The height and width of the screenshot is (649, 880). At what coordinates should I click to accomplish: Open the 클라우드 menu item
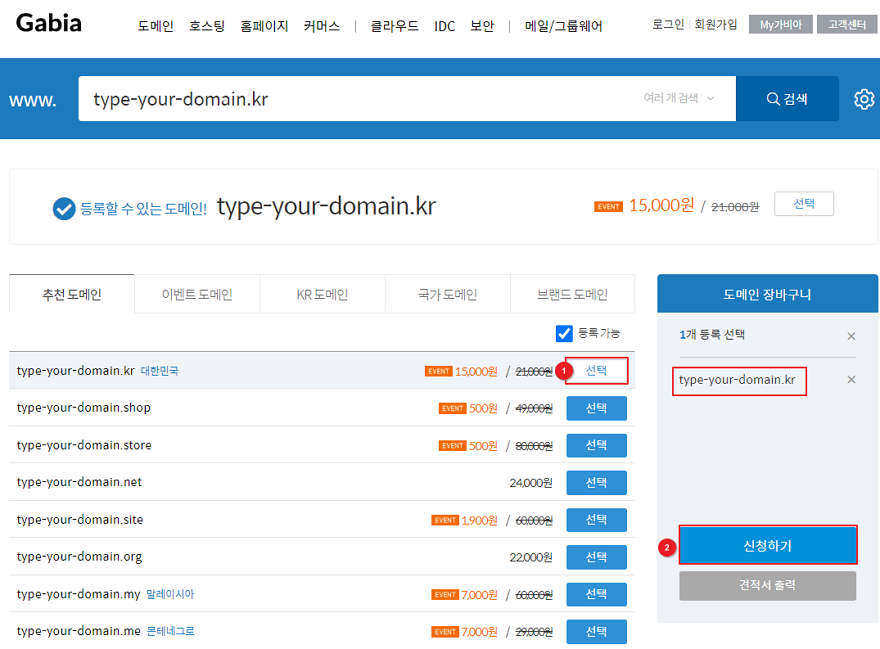395,27
